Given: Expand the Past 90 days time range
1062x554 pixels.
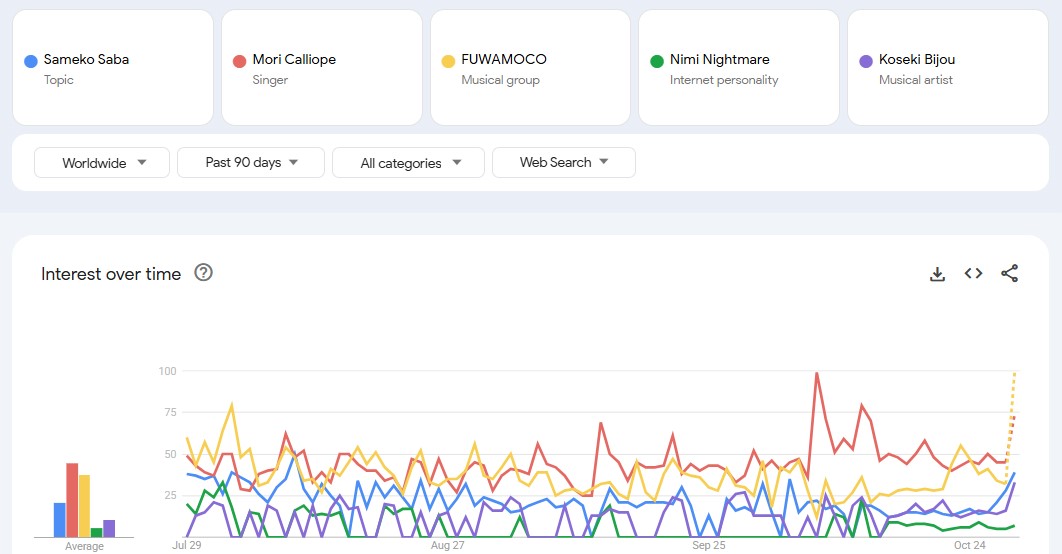Looking at the screenshot, I should pos(250,163).
